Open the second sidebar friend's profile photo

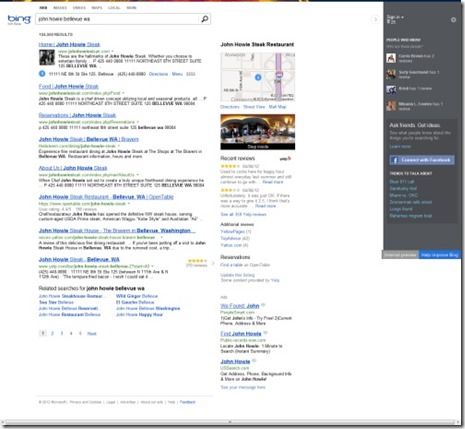coord(391,74)
